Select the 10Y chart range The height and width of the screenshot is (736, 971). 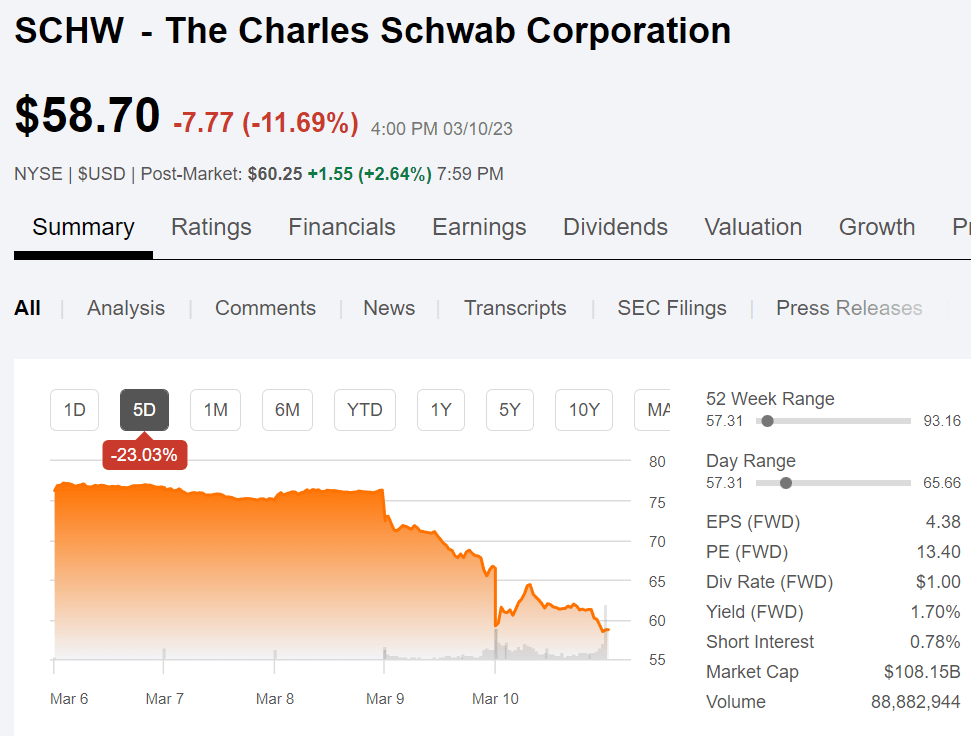click(584, 410)
